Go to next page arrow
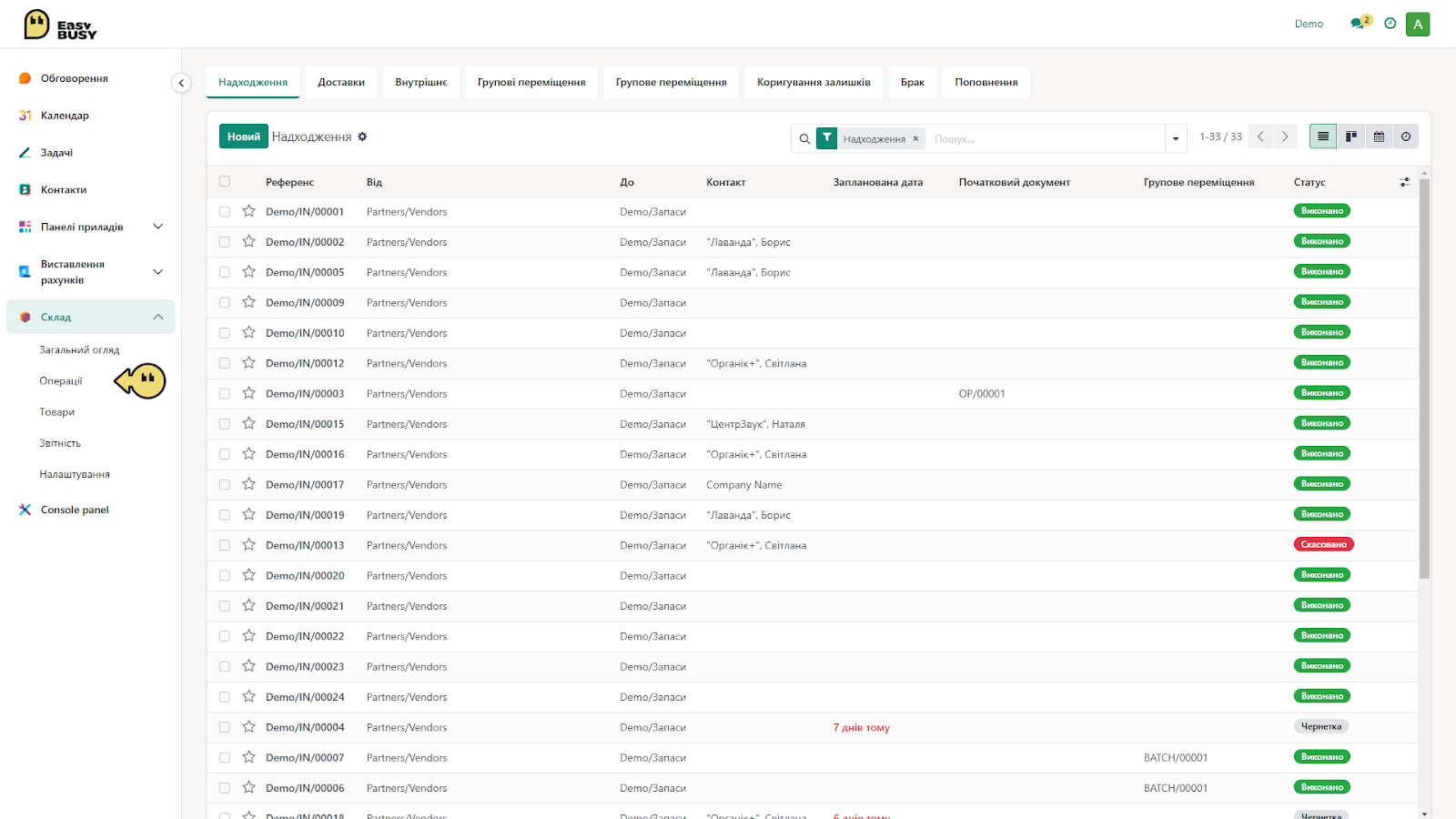The height and width of the screenshot is (819, 1456). (x=1285, y=136)
